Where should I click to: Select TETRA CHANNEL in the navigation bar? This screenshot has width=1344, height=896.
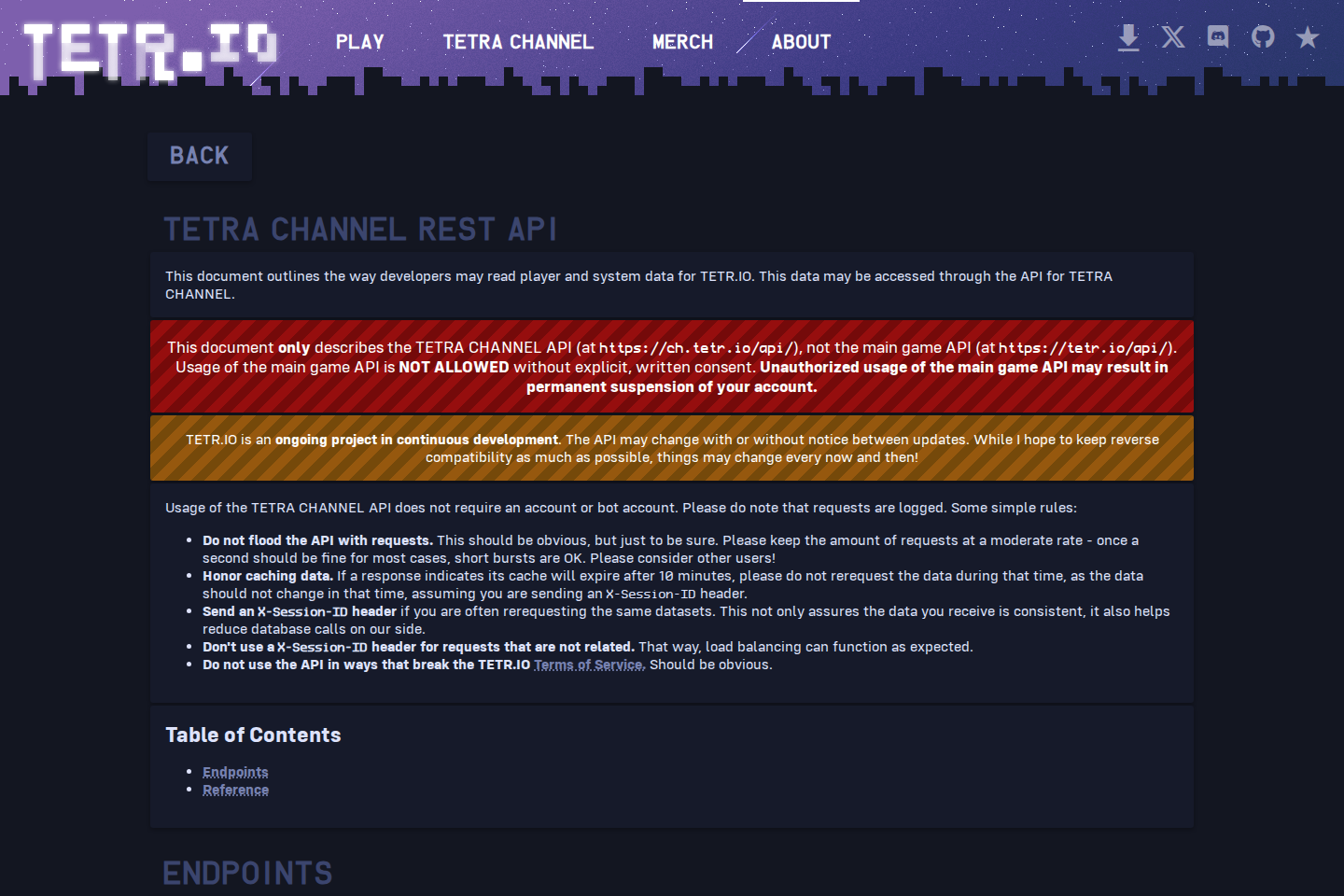(x=518, y=41)
